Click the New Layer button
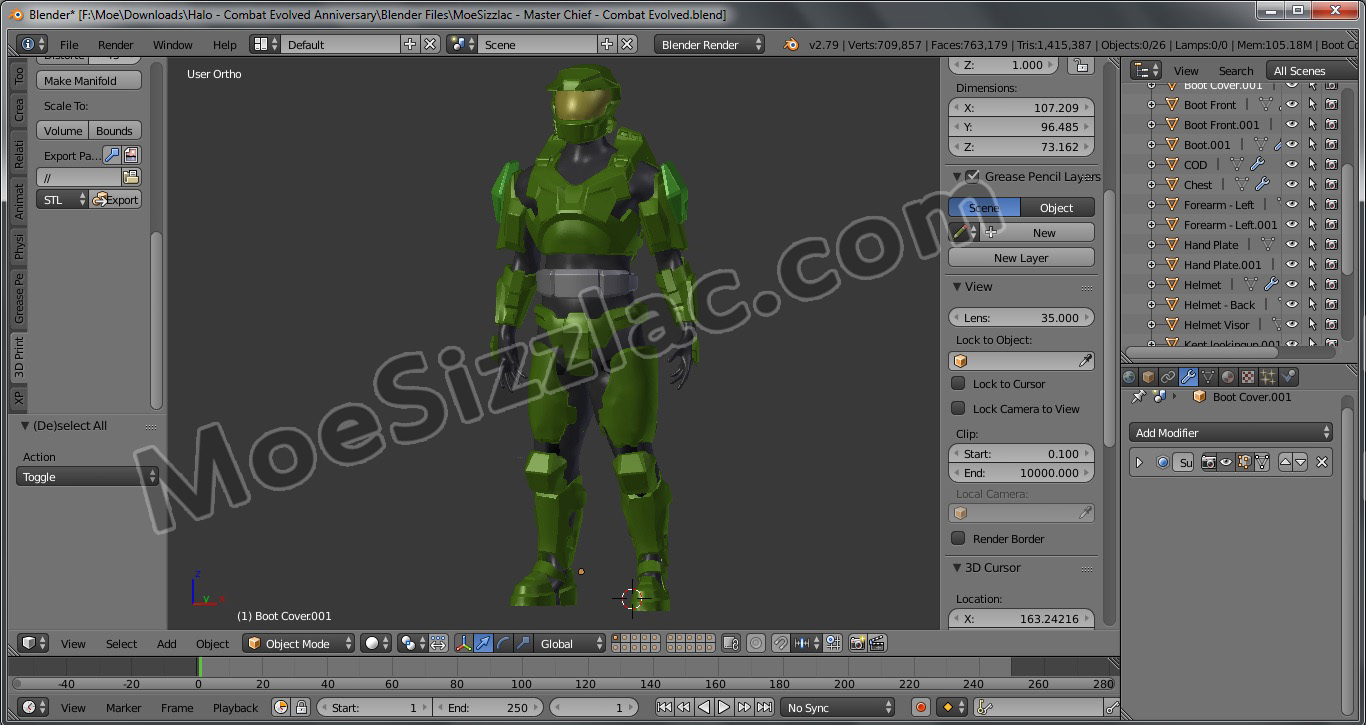 coord(1020,258)
